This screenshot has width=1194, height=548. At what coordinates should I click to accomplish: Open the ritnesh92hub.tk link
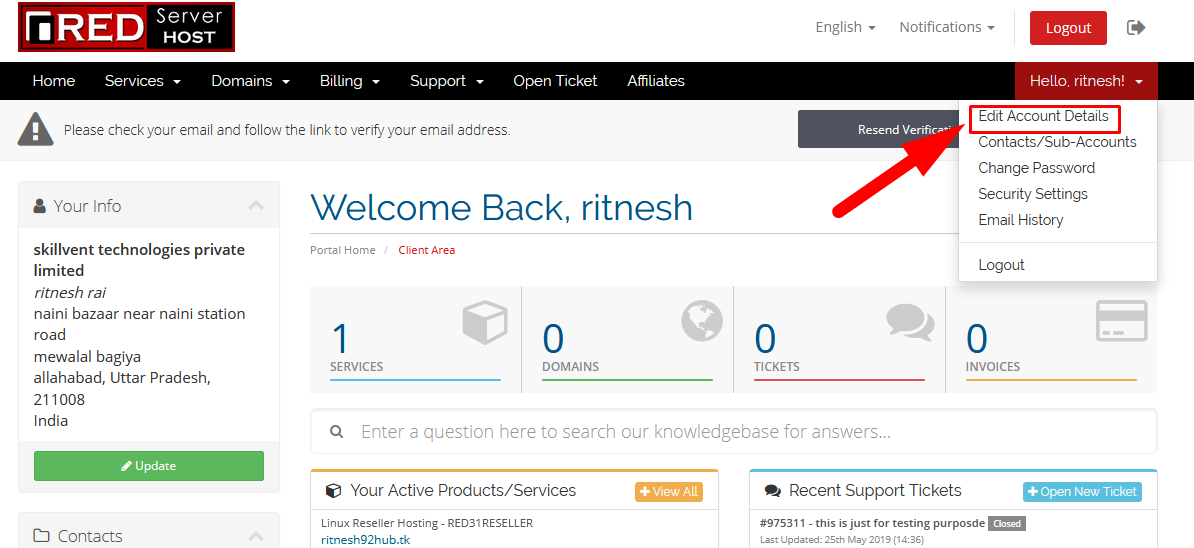tap(366, 540)
